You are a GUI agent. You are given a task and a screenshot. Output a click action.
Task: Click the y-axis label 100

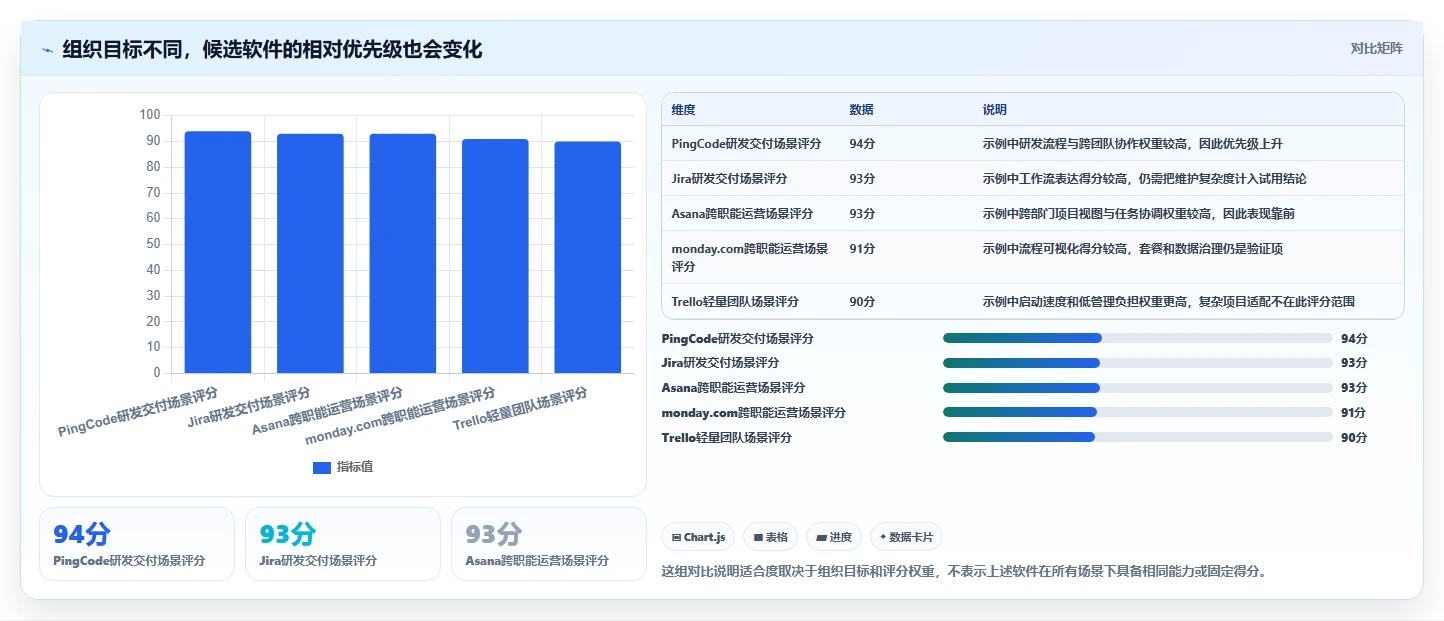click(x=148, y=115)
